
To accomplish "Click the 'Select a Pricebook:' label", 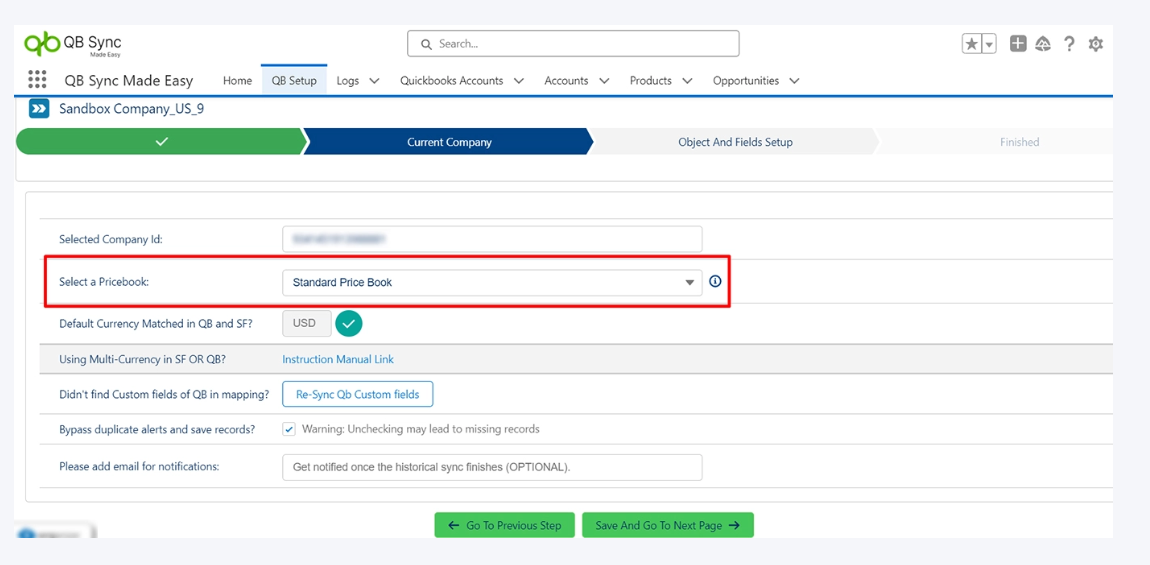I will (103, 281).
